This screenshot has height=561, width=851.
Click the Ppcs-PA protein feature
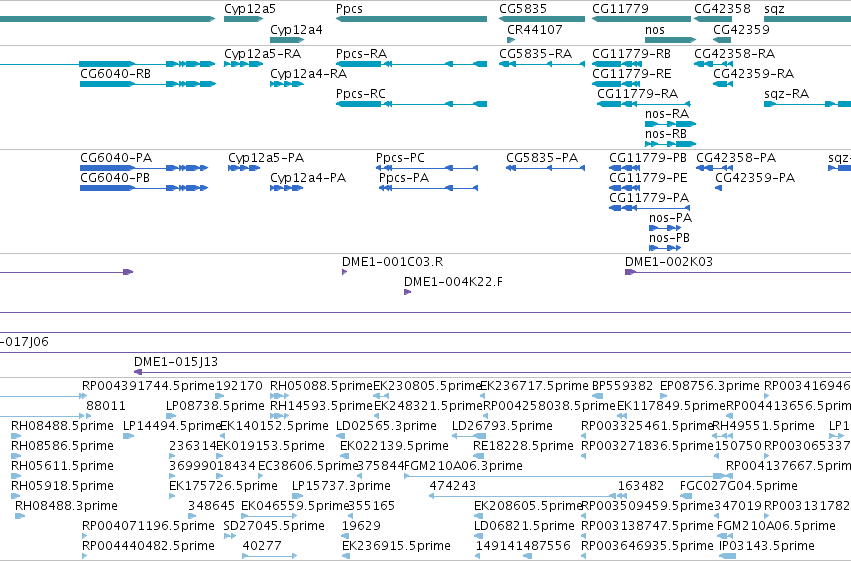click(x=429, y=188)
